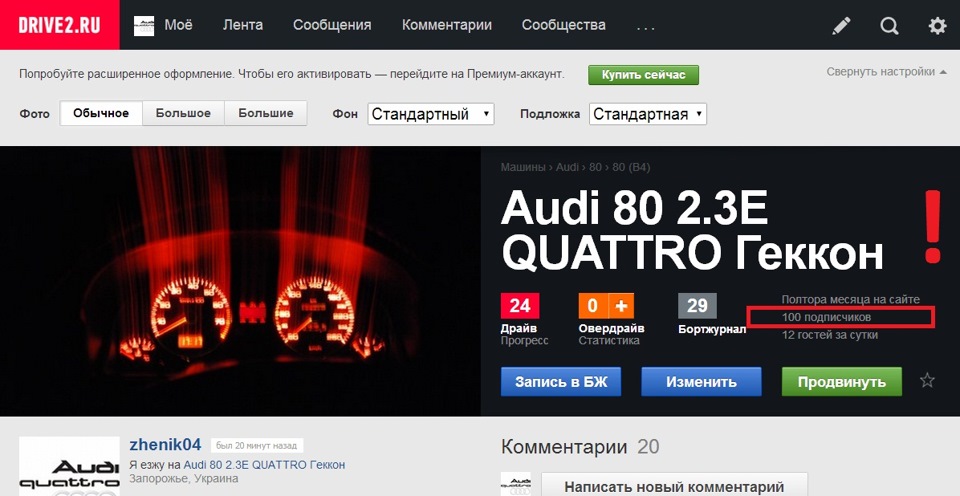Viewport: 960px width, 496px height.
Task: Open the Сообщения menu item
Action: tap(332, 25)
